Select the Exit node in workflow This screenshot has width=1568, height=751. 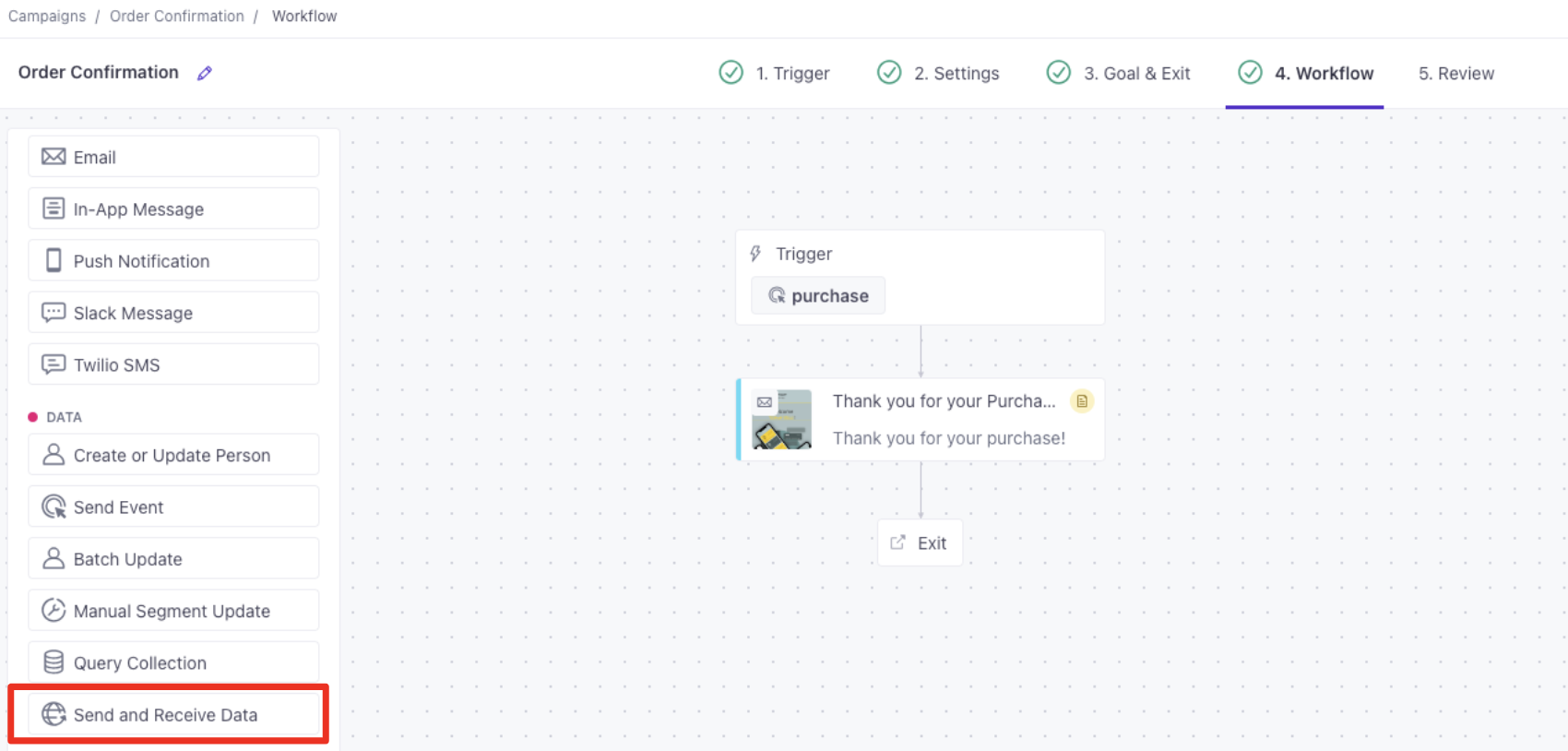pos(920,543)
